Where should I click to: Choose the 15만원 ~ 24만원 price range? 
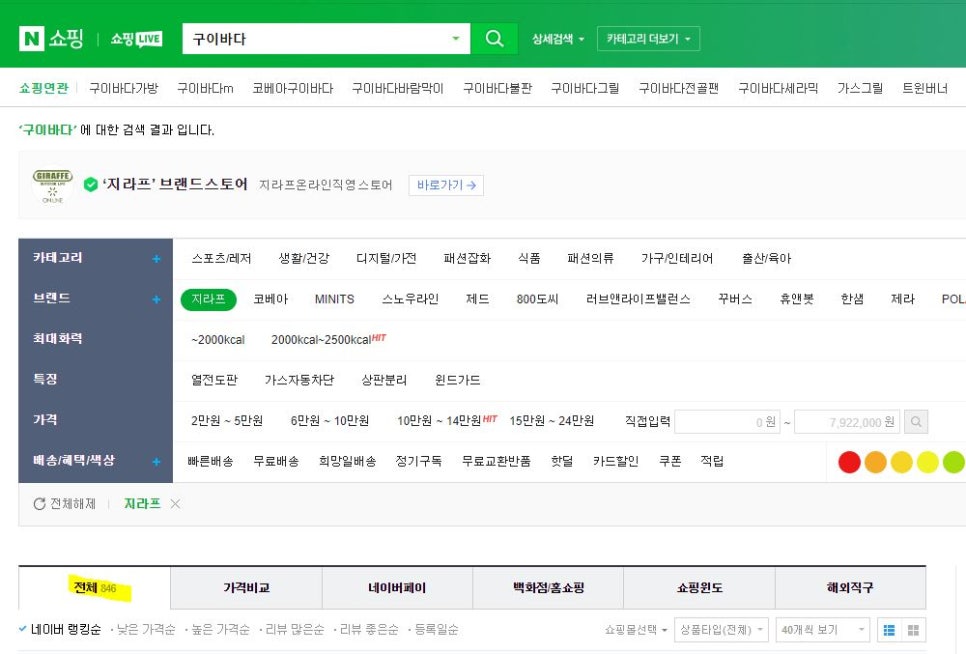click(x=552, y=421)
